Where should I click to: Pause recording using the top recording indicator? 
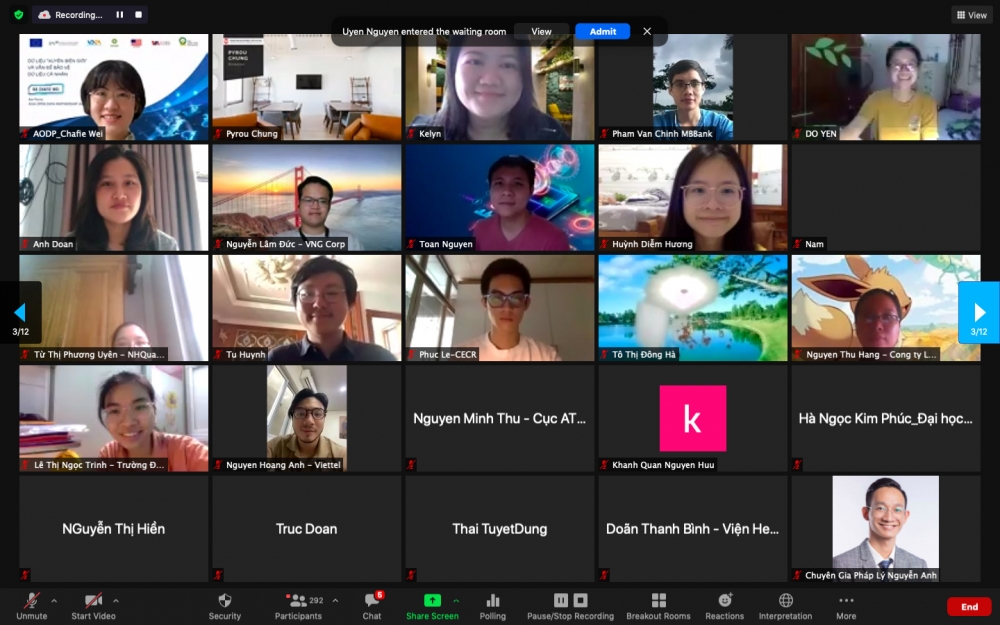[x=120, y=15]
